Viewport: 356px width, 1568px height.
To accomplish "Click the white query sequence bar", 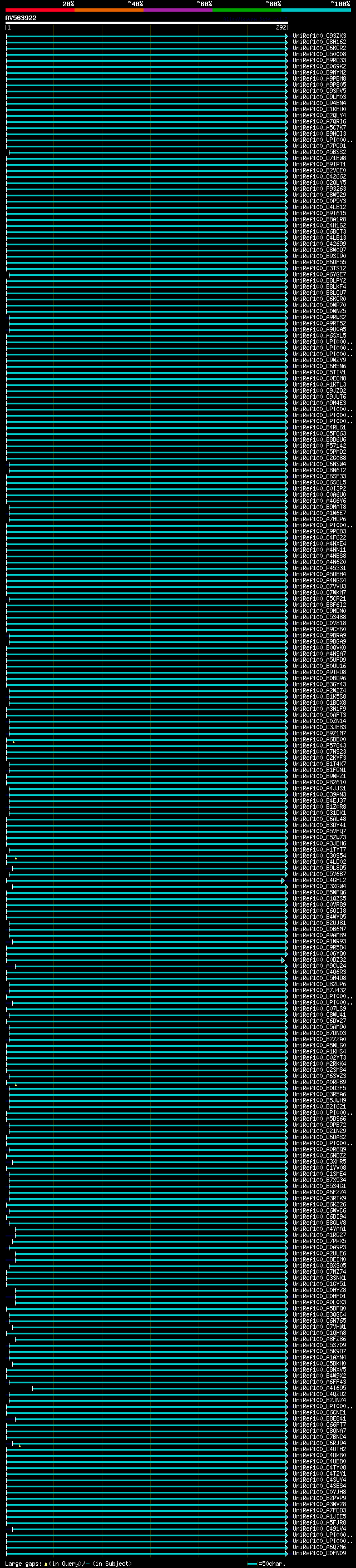I will coord(147,23).
